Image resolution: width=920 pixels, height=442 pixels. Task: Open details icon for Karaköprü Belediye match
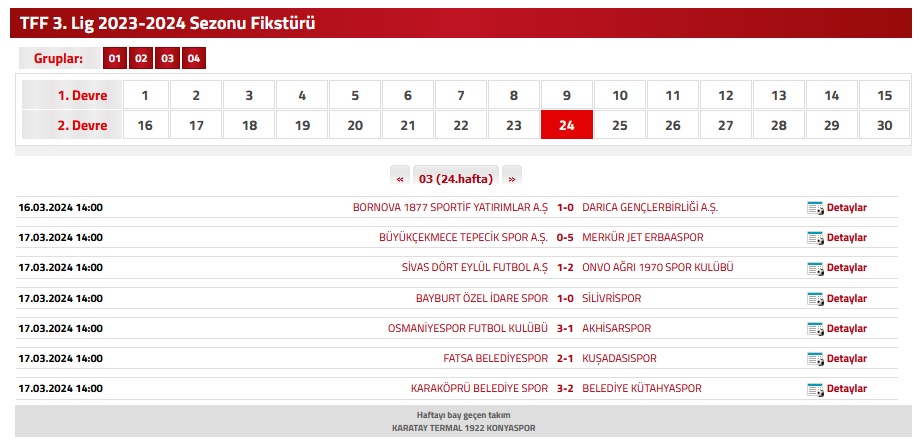tap(815, 389)
